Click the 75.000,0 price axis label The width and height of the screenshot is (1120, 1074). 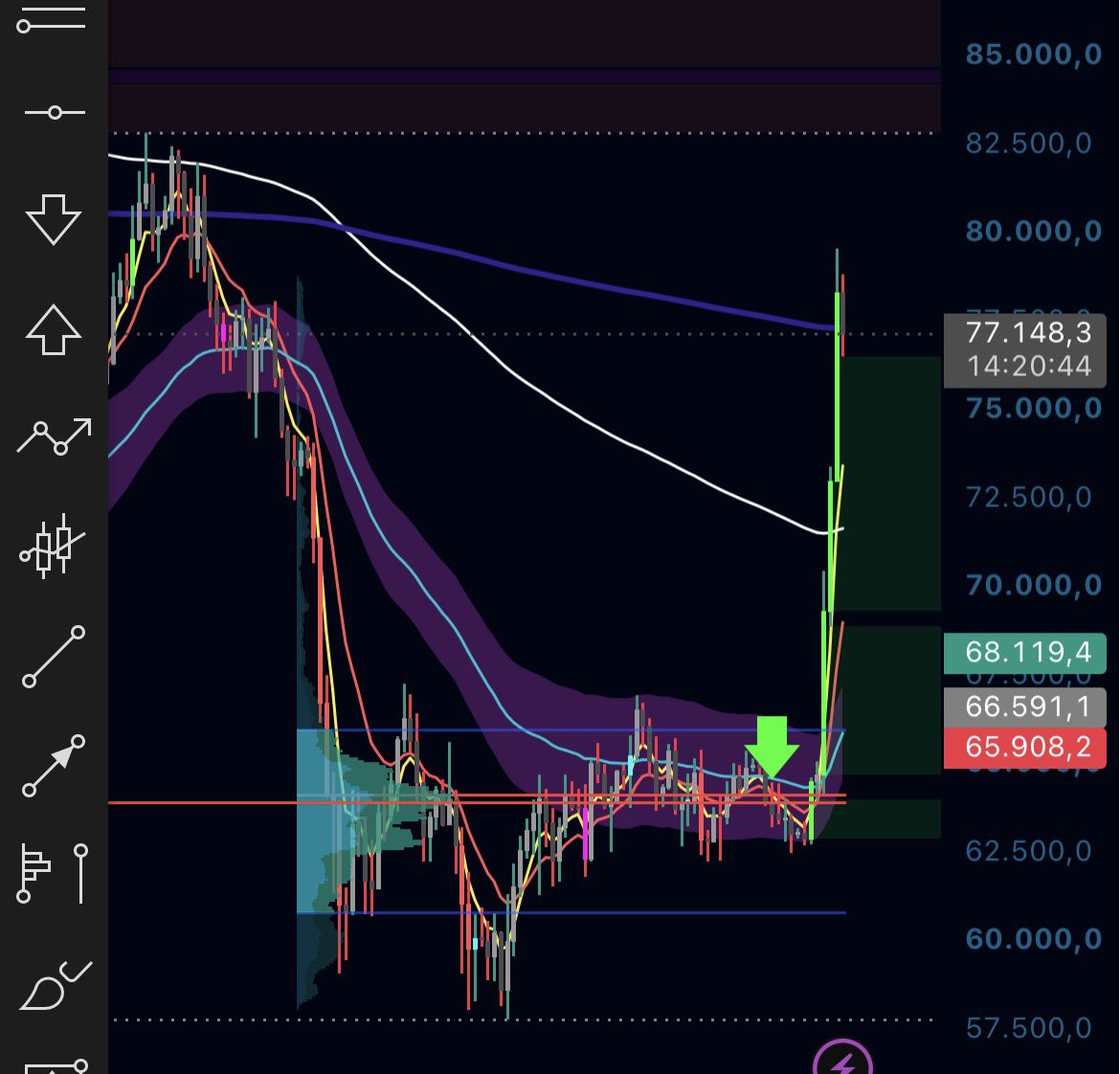pyautogui.click(x=1033, y=409)
